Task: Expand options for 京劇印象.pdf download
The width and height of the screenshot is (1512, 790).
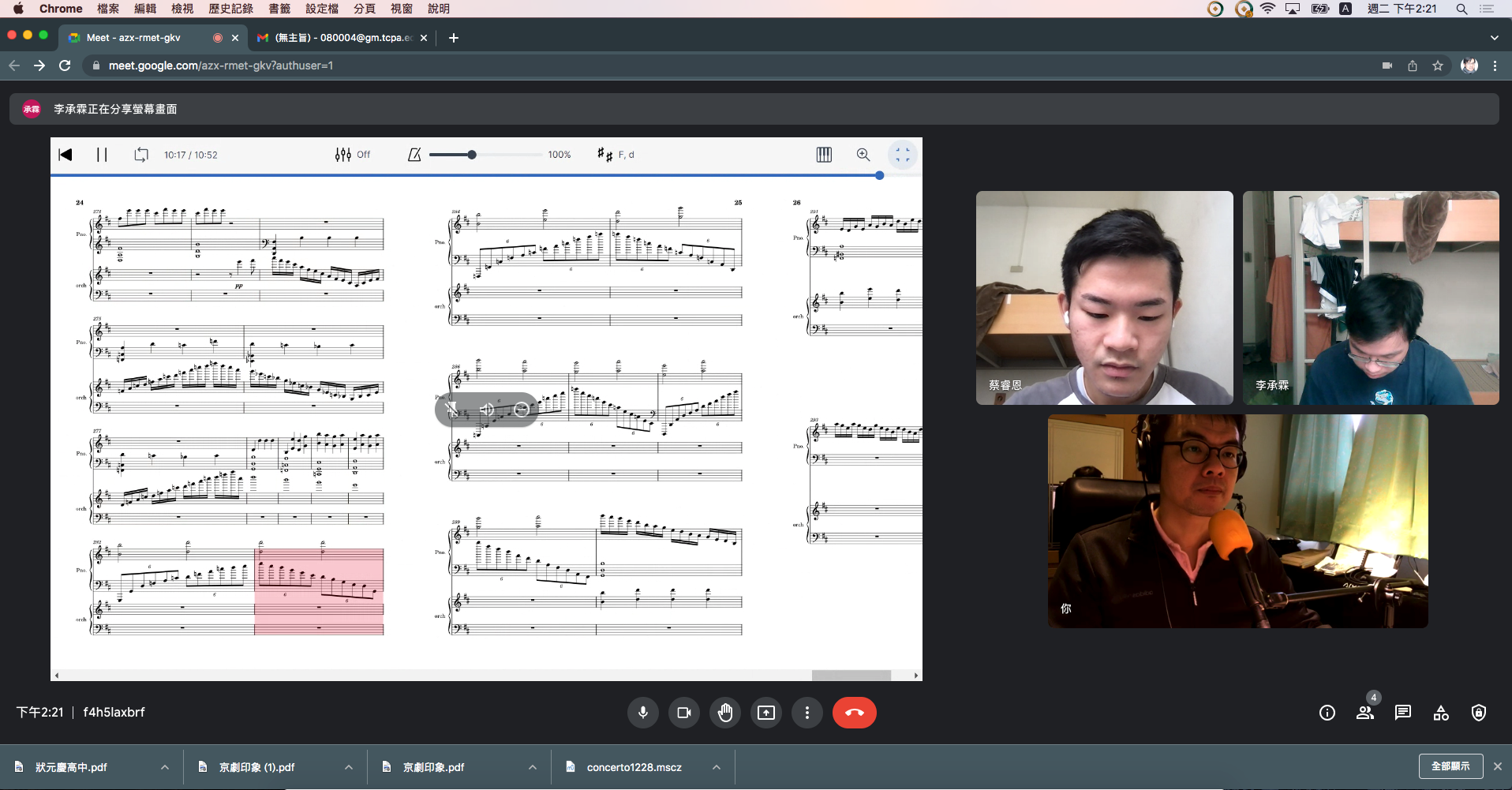Action: 533,767
